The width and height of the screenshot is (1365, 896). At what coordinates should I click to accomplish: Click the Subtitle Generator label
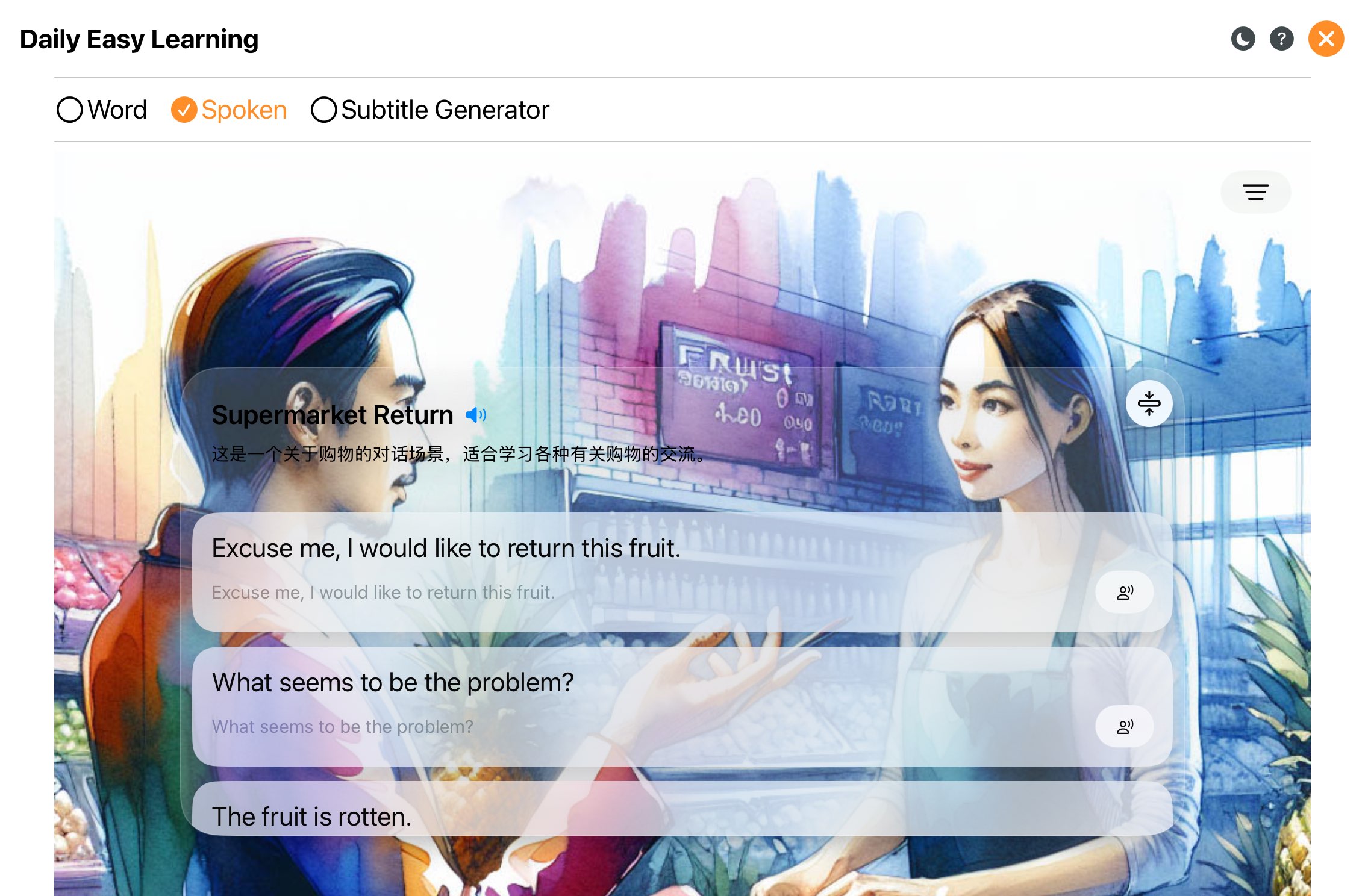pyautogui.click(x=445, y=110)
